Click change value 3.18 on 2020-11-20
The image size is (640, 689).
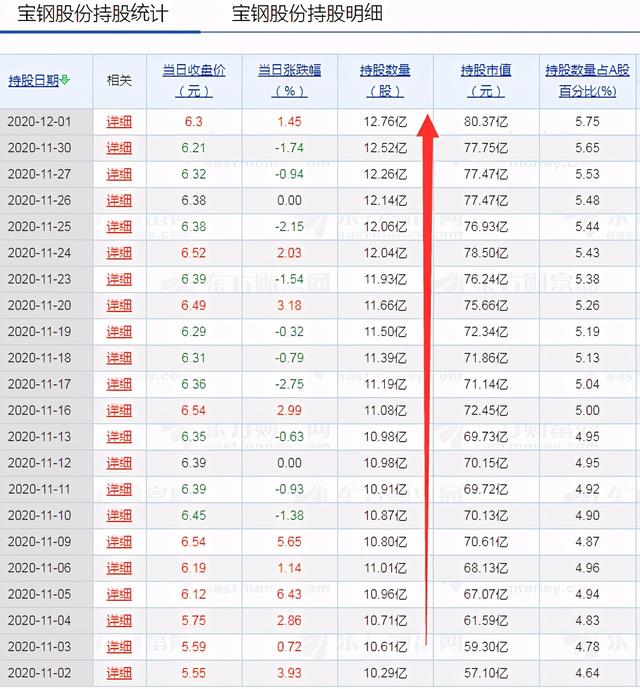click(289, 305)
